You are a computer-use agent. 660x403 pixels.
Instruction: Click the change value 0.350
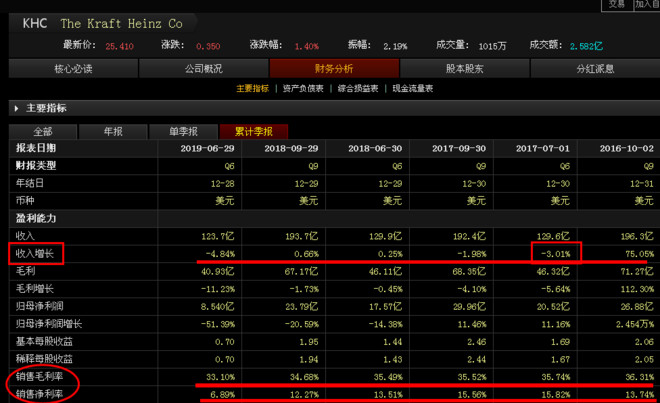tap(208, 46)
